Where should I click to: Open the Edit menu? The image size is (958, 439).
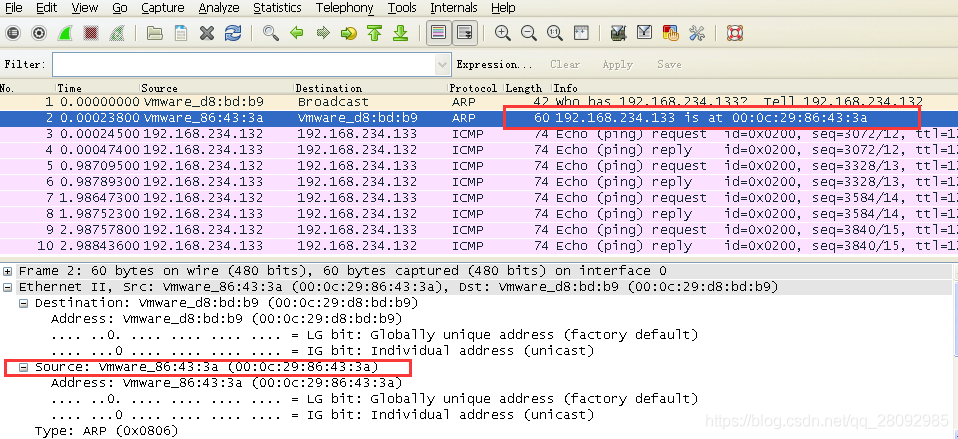[x=47, y=8]
